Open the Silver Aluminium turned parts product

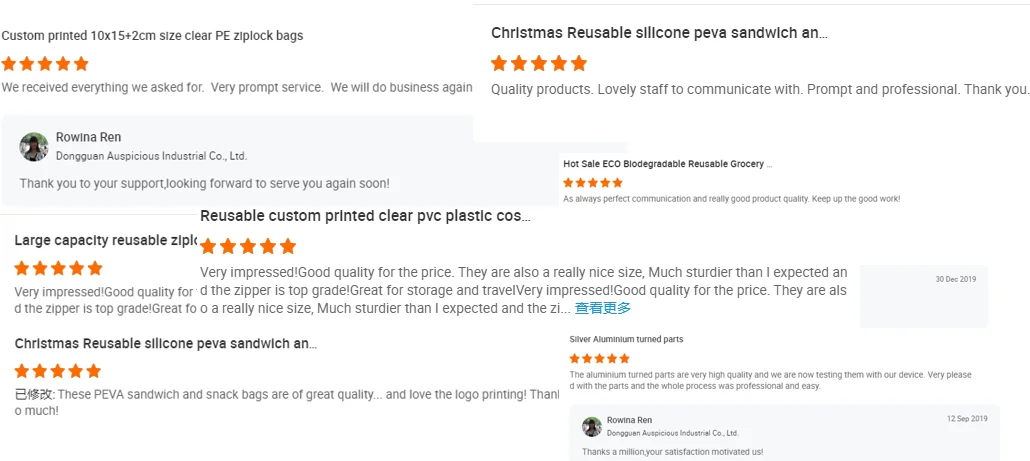626,340
